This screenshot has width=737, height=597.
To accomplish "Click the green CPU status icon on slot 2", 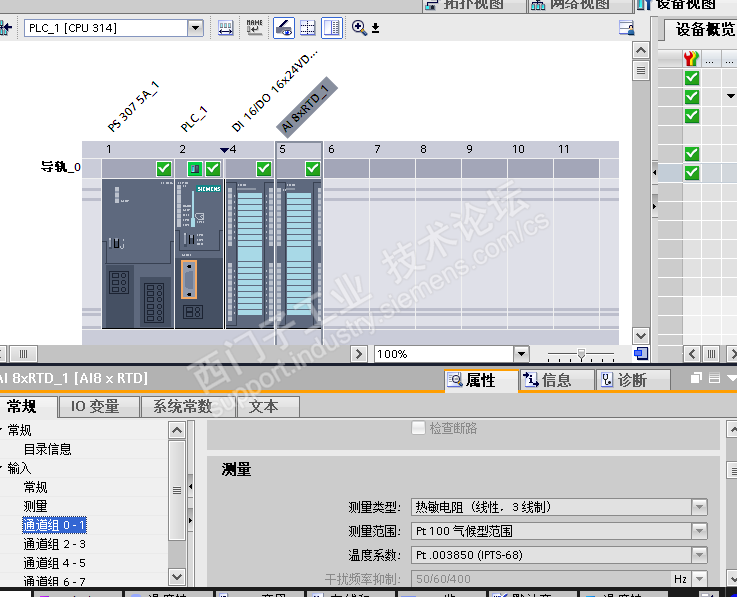I will (195, 169).
